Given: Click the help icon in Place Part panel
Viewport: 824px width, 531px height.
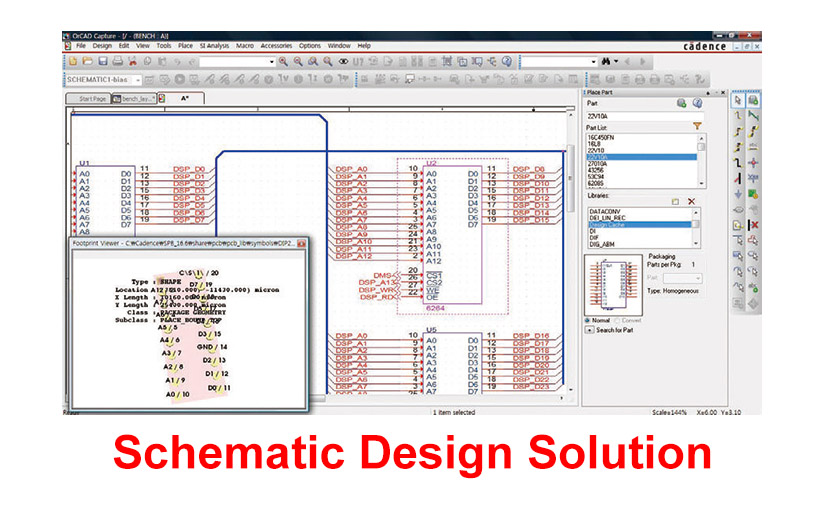Looking at the screenshot, I should coord(697,103).
